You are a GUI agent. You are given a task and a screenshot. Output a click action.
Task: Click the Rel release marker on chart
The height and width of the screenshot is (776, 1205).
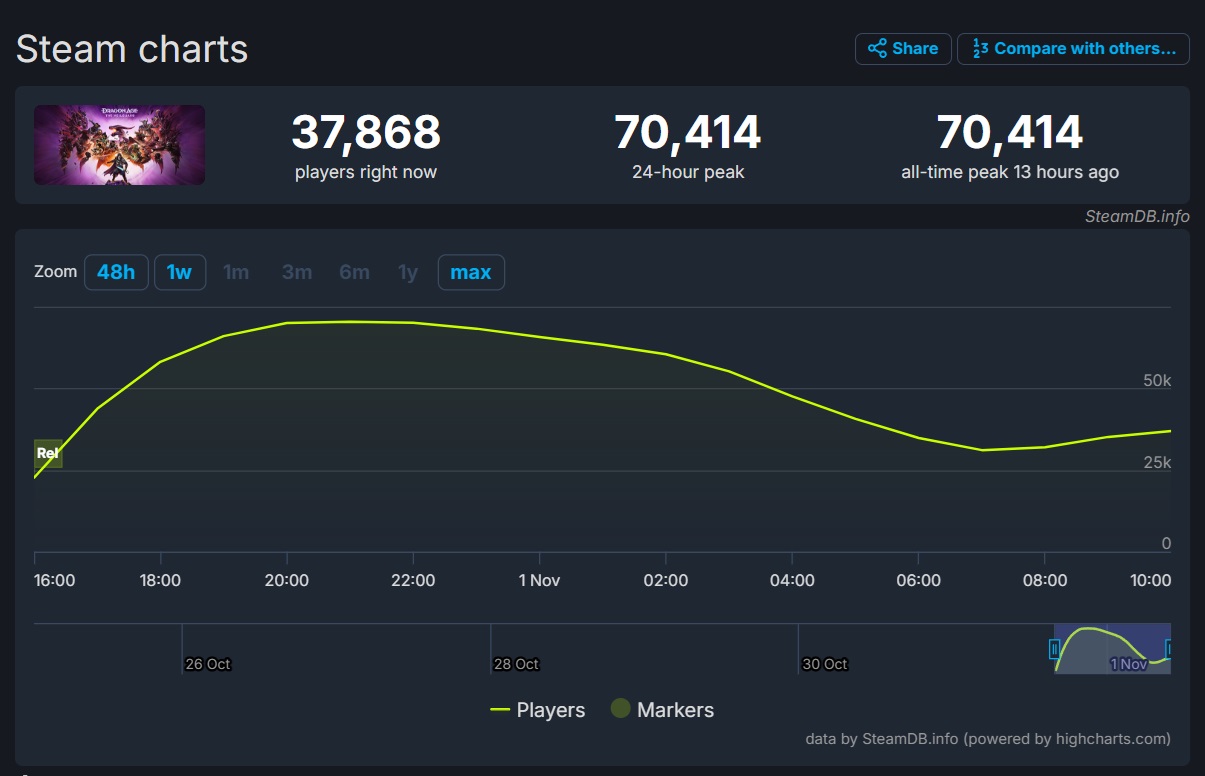click(48, 453)
